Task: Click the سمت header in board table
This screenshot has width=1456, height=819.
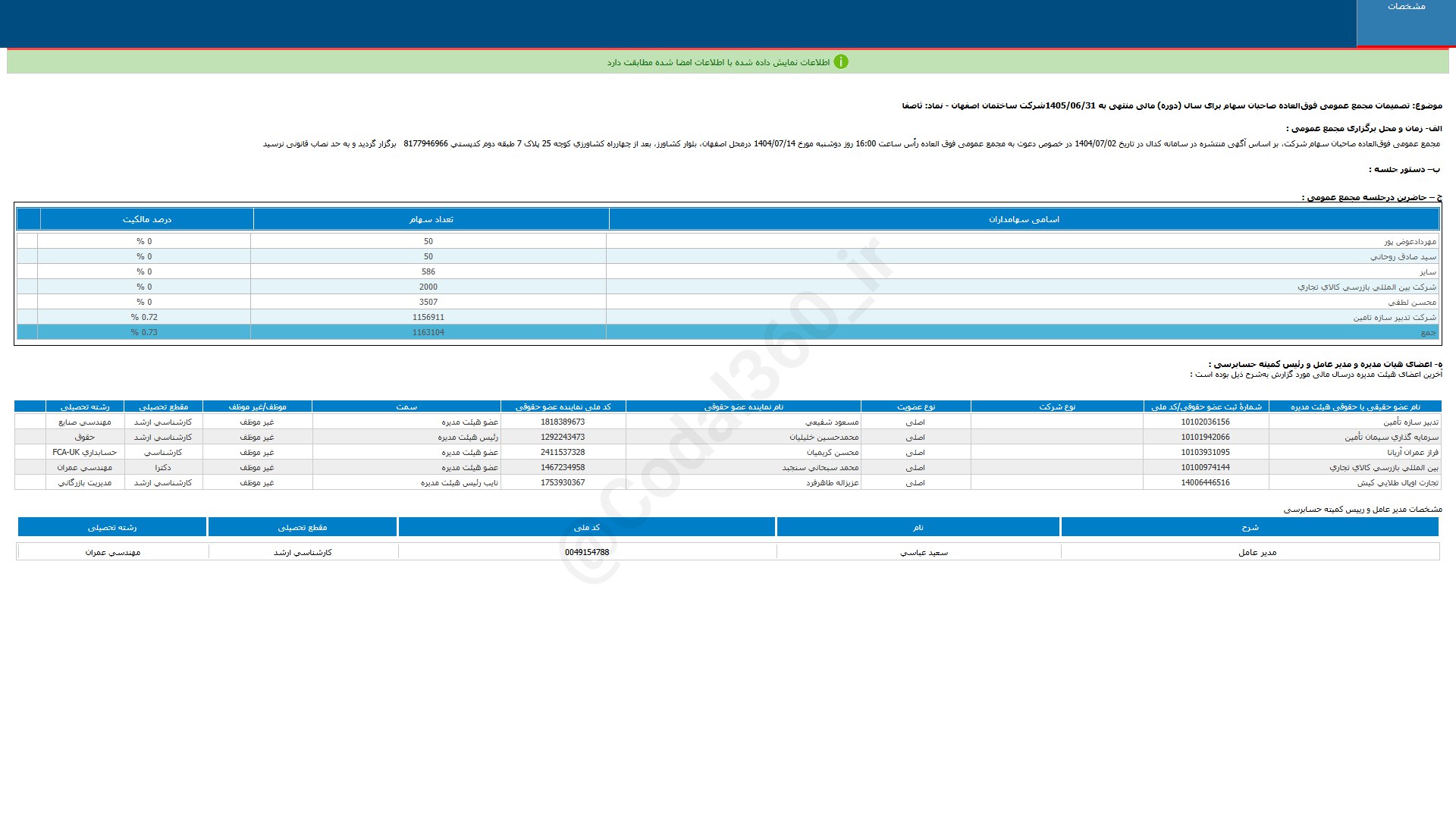Action: [x=406, y=406]
